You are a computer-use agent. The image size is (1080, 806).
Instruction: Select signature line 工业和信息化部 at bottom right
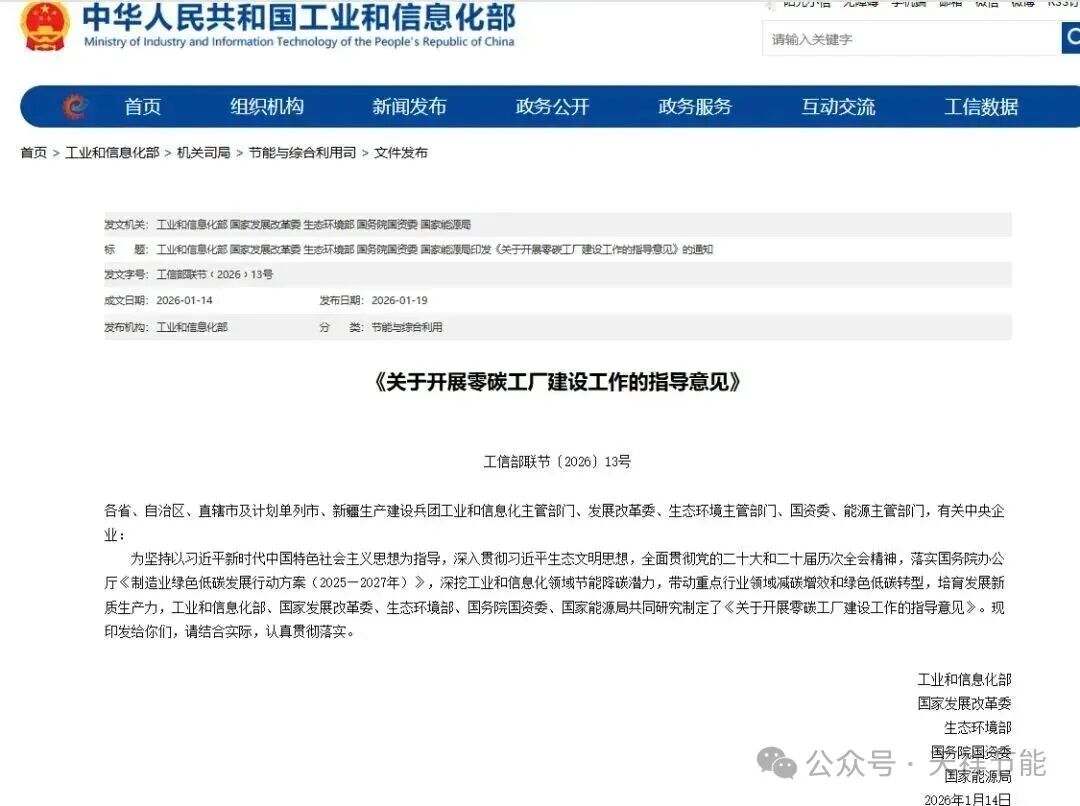point(964,679)
